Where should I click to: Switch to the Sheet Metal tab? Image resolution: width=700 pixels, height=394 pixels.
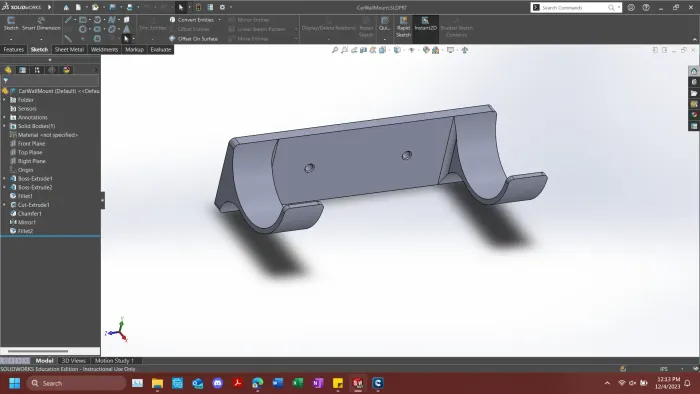(69, 50)
